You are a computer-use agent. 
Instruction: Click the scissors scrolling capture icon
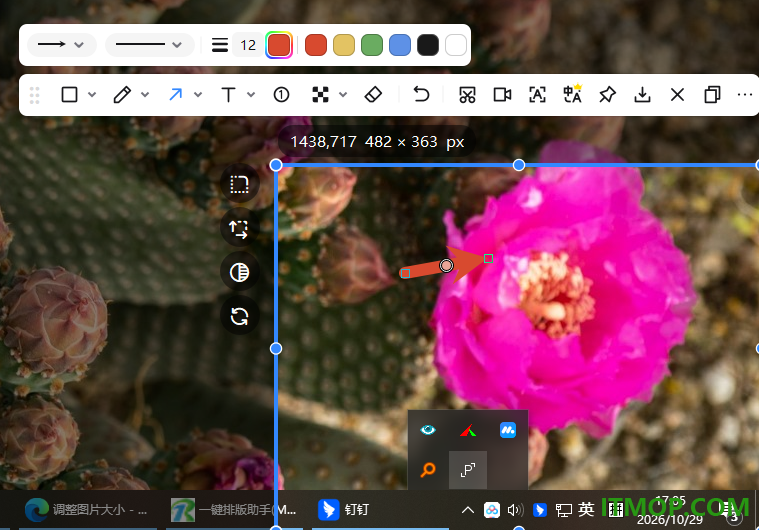tap(467, 95)
